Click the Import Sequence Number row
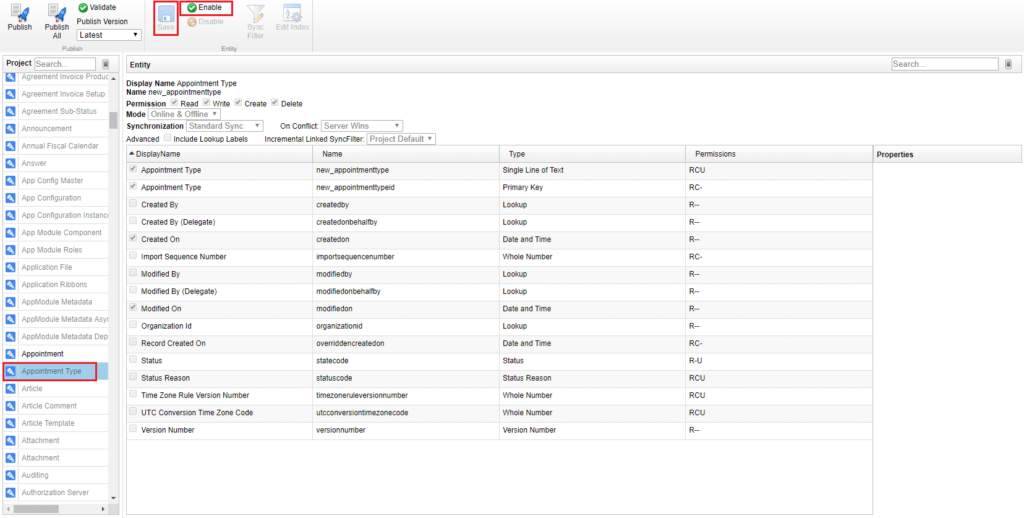Viewport: 1024px width, 518px height. pyautogui.click(x=500, y=256)
